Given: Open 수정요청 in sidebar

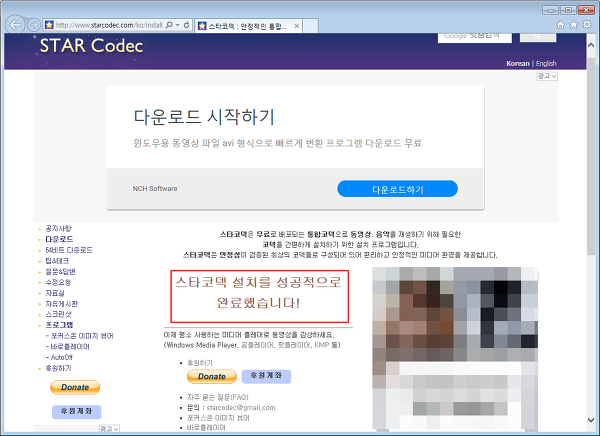Looking at the screenshot, I should 58,282.
